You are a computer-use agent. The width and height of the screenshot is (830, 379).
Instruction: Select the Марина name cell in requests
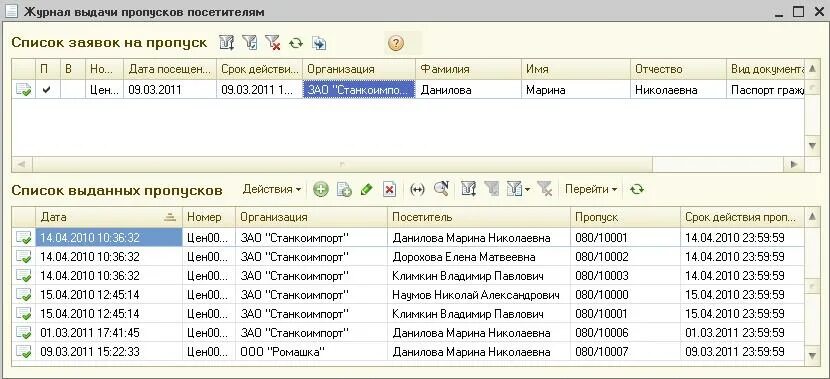(x=576, y=89)
